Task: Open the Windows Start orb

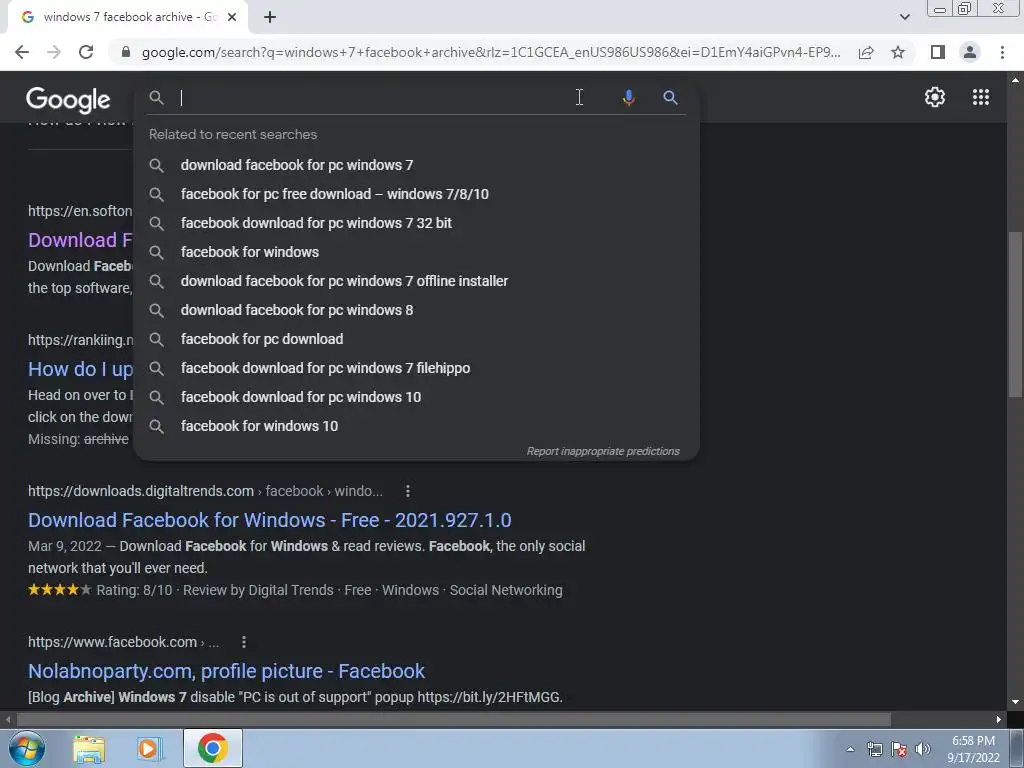Action: coord(26,748)
